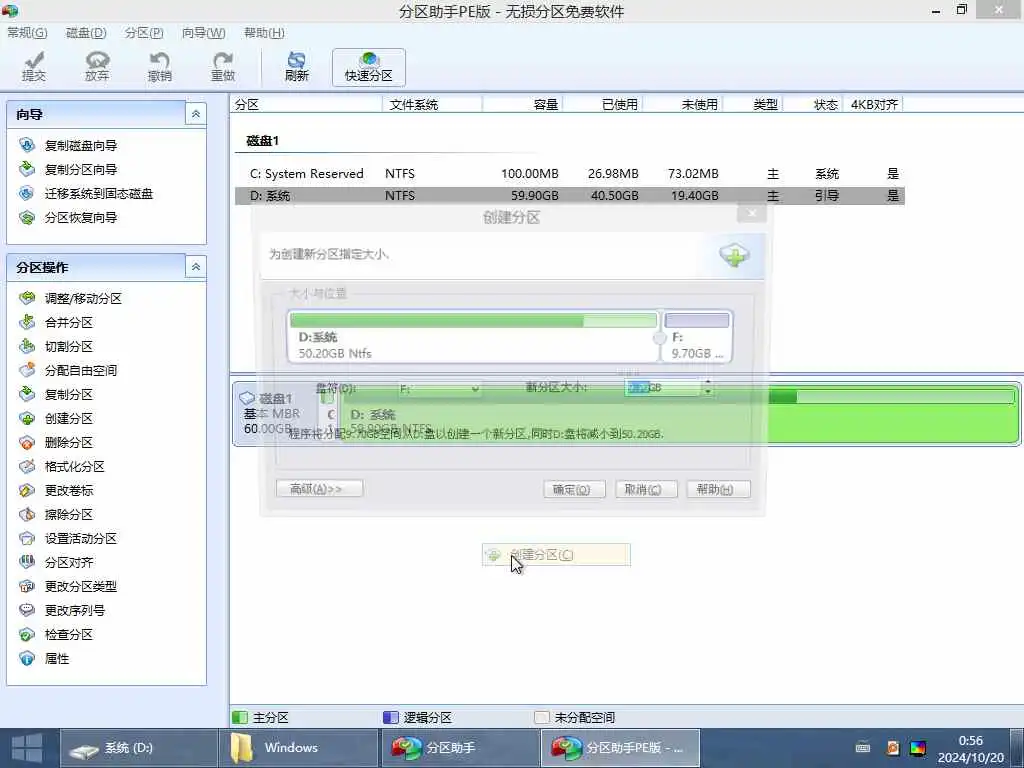This screenshot has width=1024, height=768.
Task: Open the 向导(W) menu
Action: pos(204,33)
